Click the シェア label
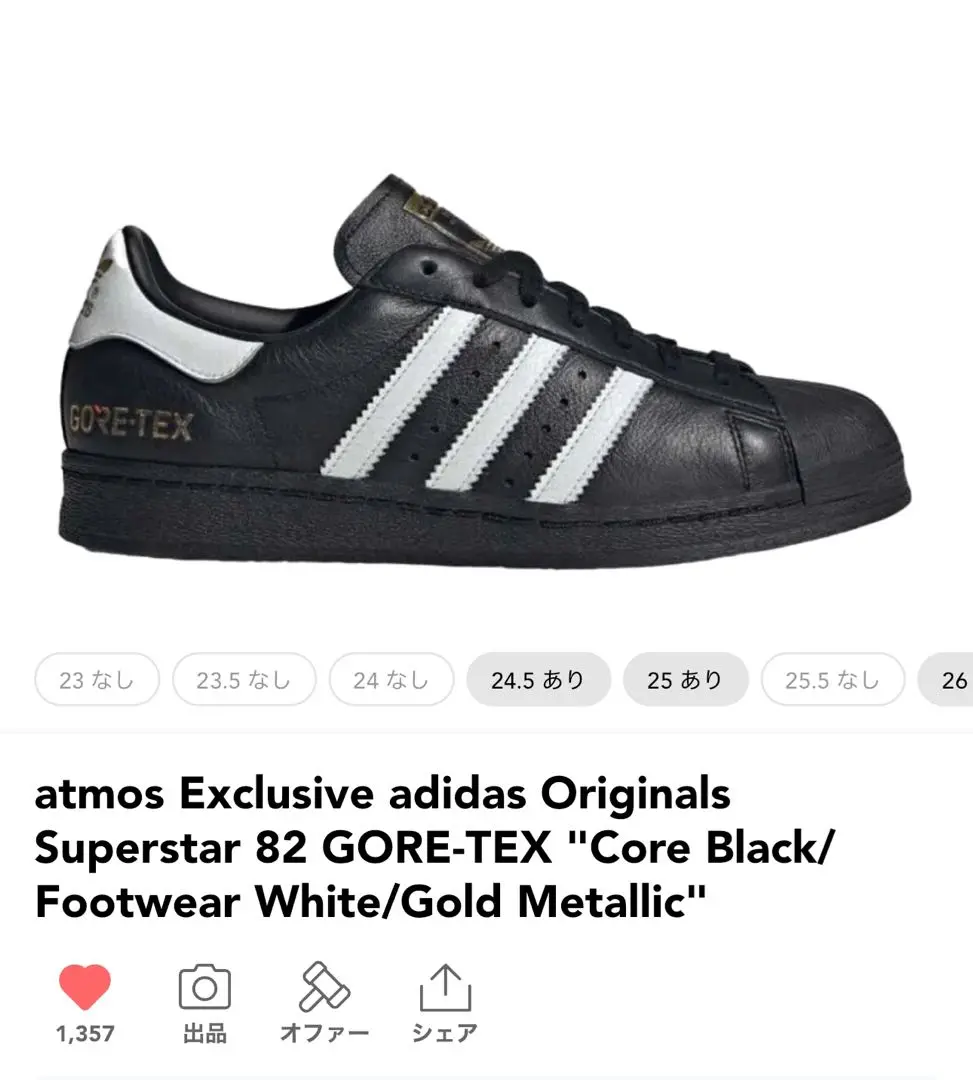The image size is (973, 1080). (445, 1033)
